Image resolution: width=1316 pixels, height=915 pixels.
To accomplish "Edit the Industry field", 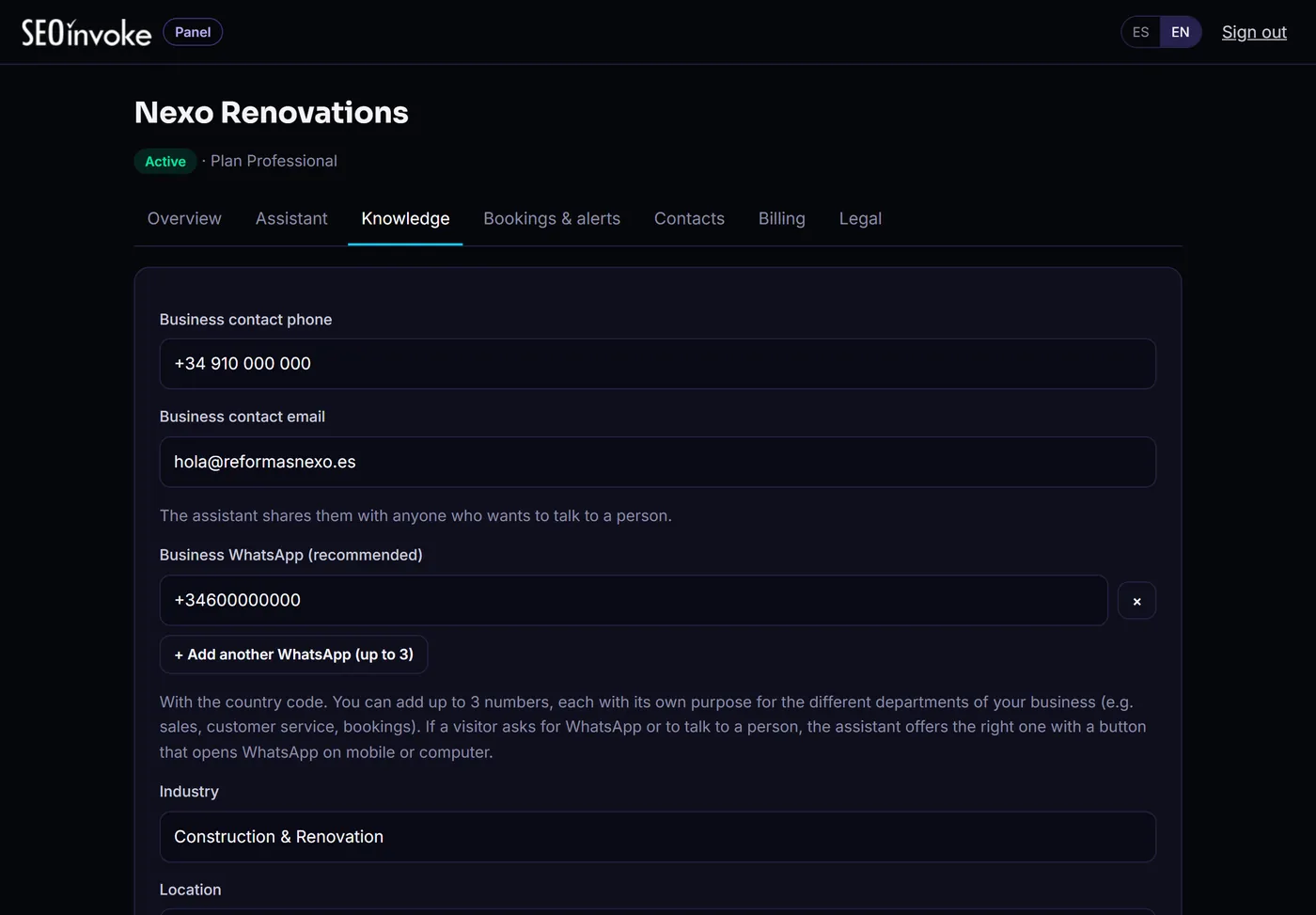I will point(658,837).
